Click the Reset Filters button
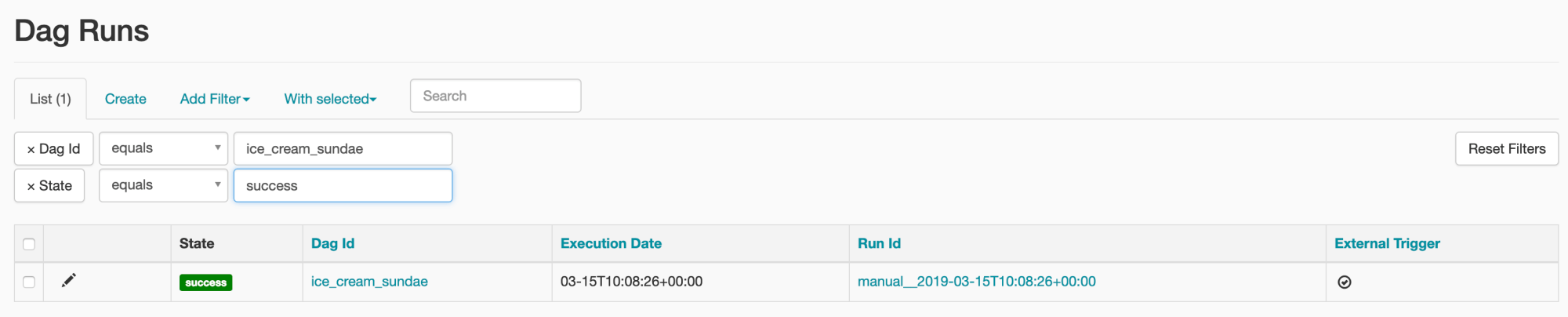The height and width of the screenshot is (317, 1568). pos(1507,148)
